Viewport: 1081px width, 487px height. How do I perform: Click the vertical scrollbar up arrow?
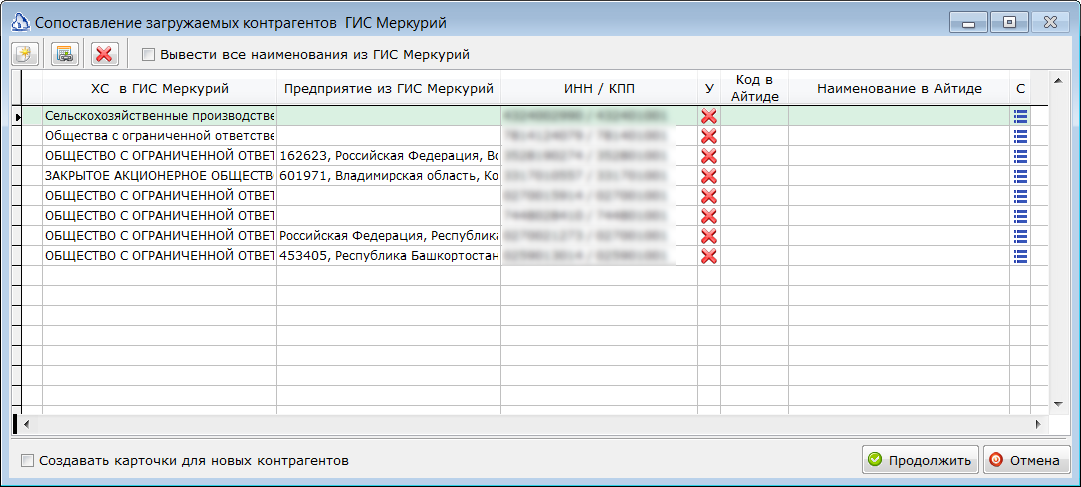coord(1058,81)
